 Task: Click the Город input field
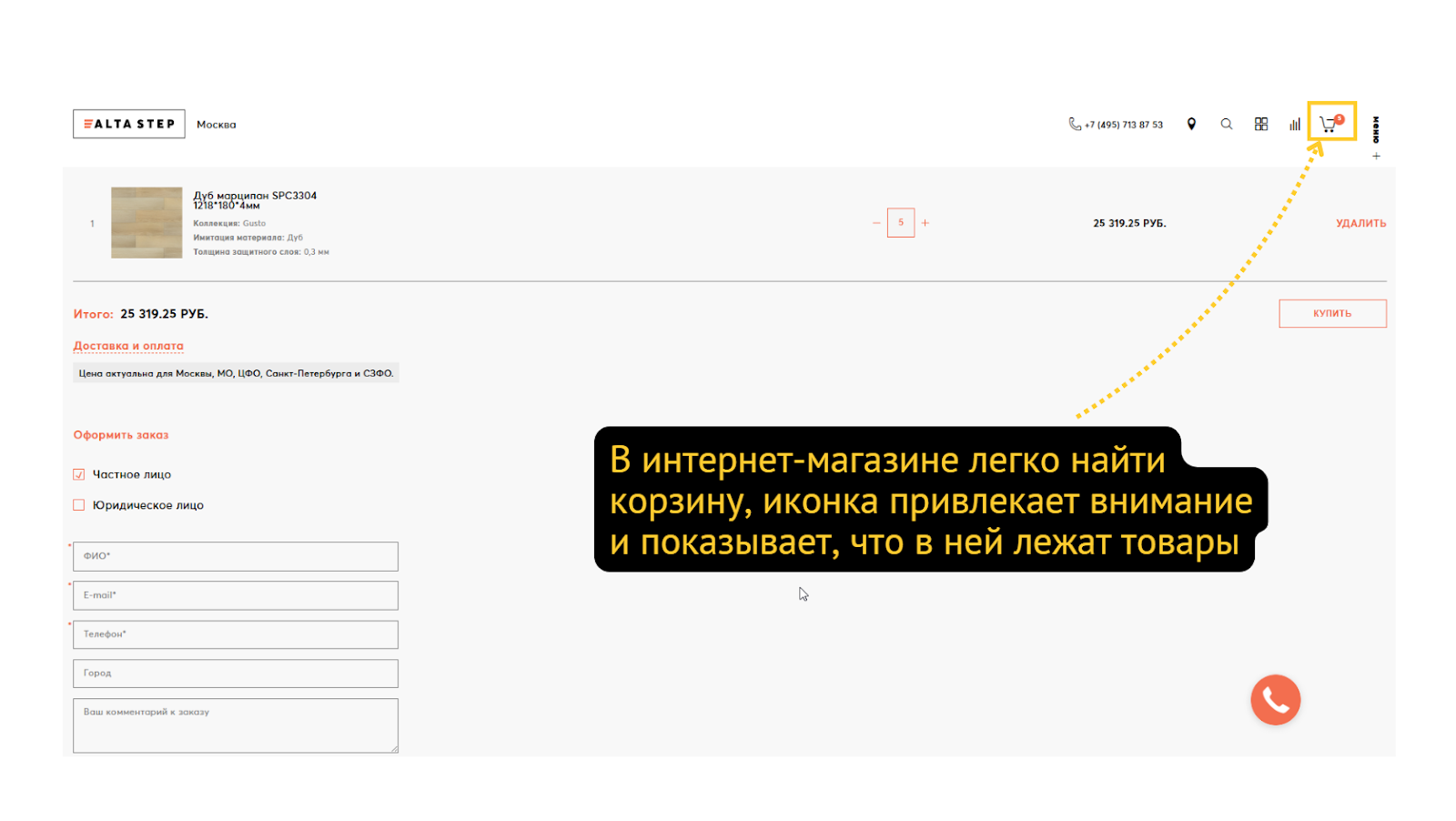coord(236,674)
